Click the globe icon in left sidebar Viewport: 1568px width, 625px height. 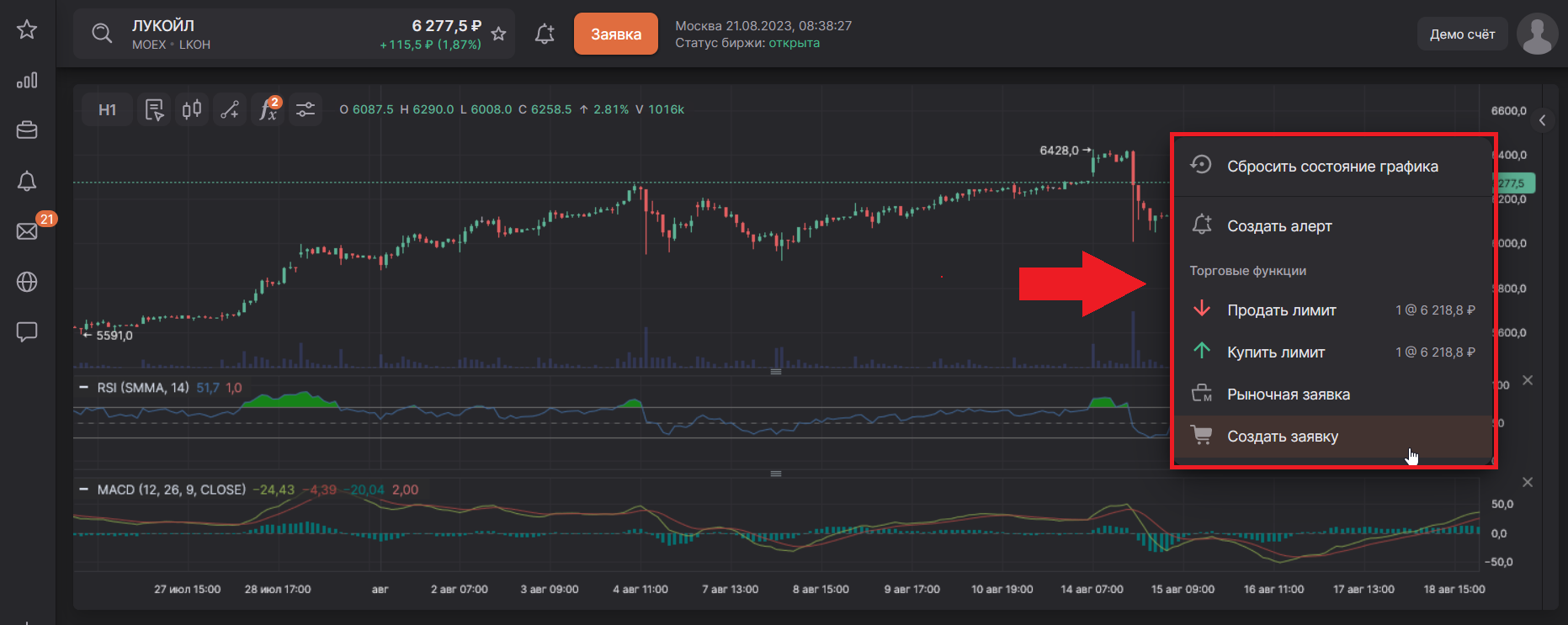[x=27, y=282]
